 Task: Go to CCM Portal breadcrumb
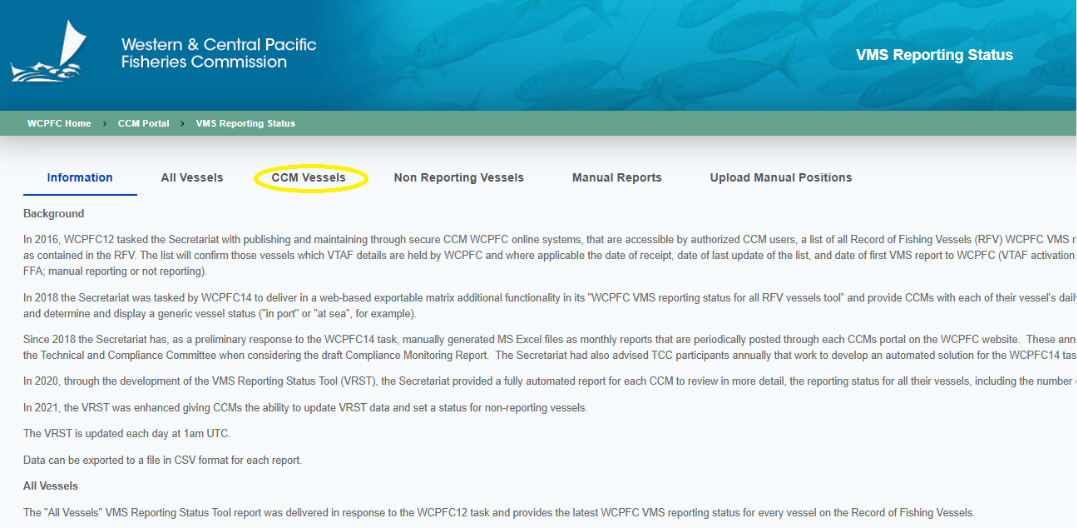tap(144, 124)
